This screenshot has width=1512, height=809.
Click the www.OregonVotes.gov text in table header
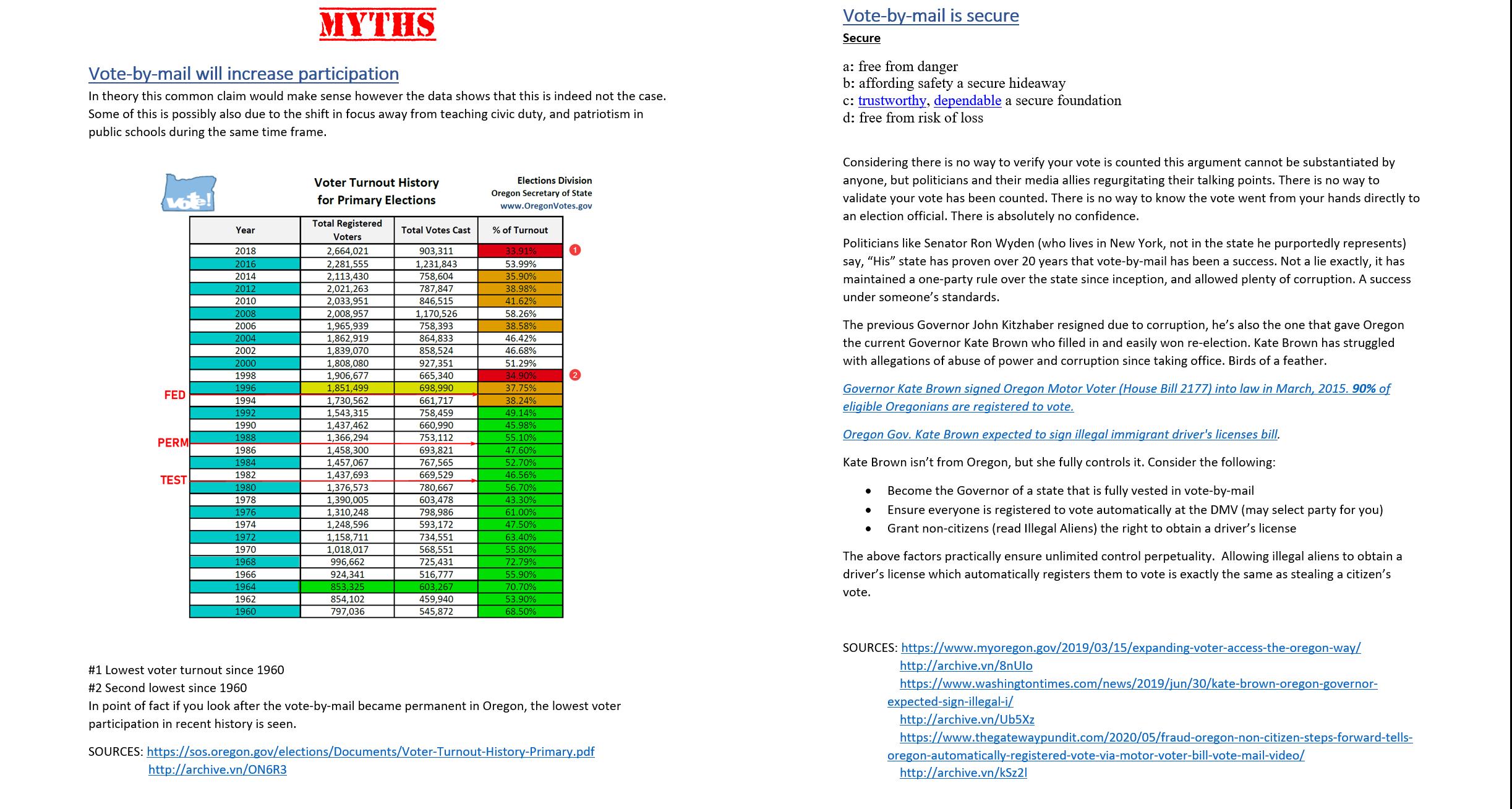tap(545, 205)
